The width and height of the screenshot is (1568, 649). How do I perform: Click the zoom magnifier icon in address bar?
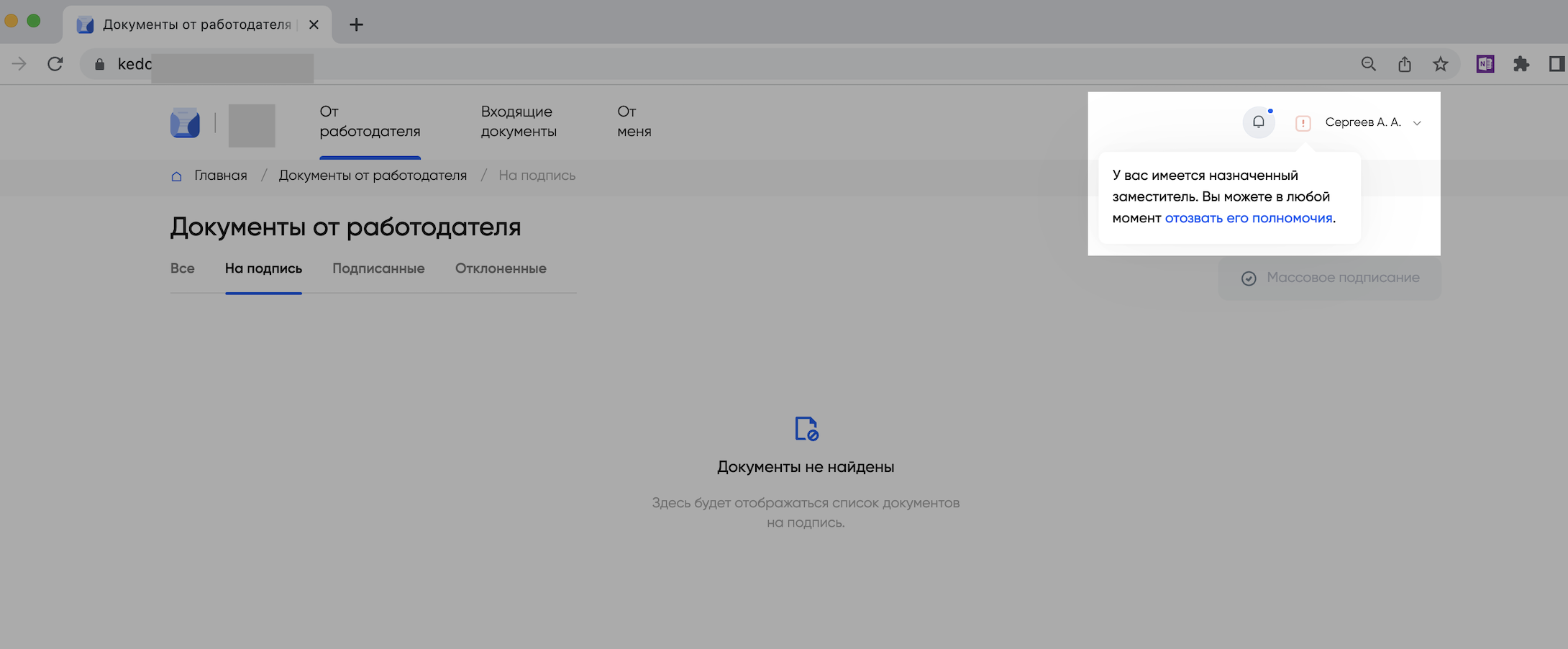coord(1368,64)
